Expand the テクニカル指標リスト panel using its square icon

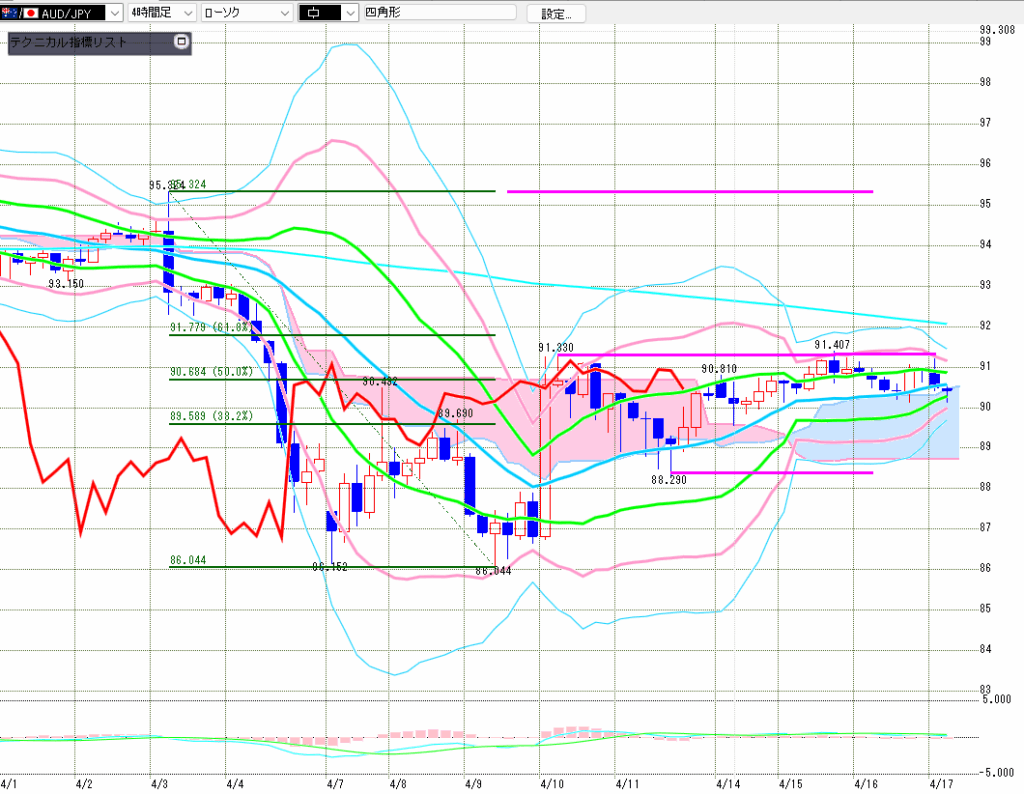click(x=182, y=42)
